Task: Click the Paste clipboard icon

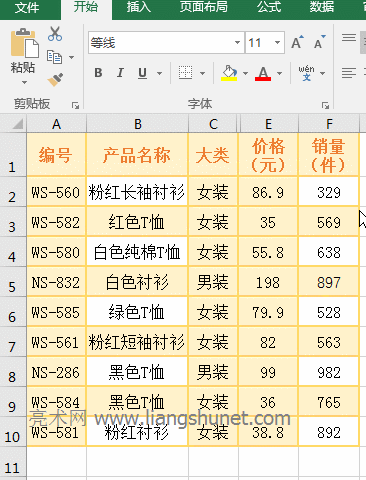Action: click(24, 42)
